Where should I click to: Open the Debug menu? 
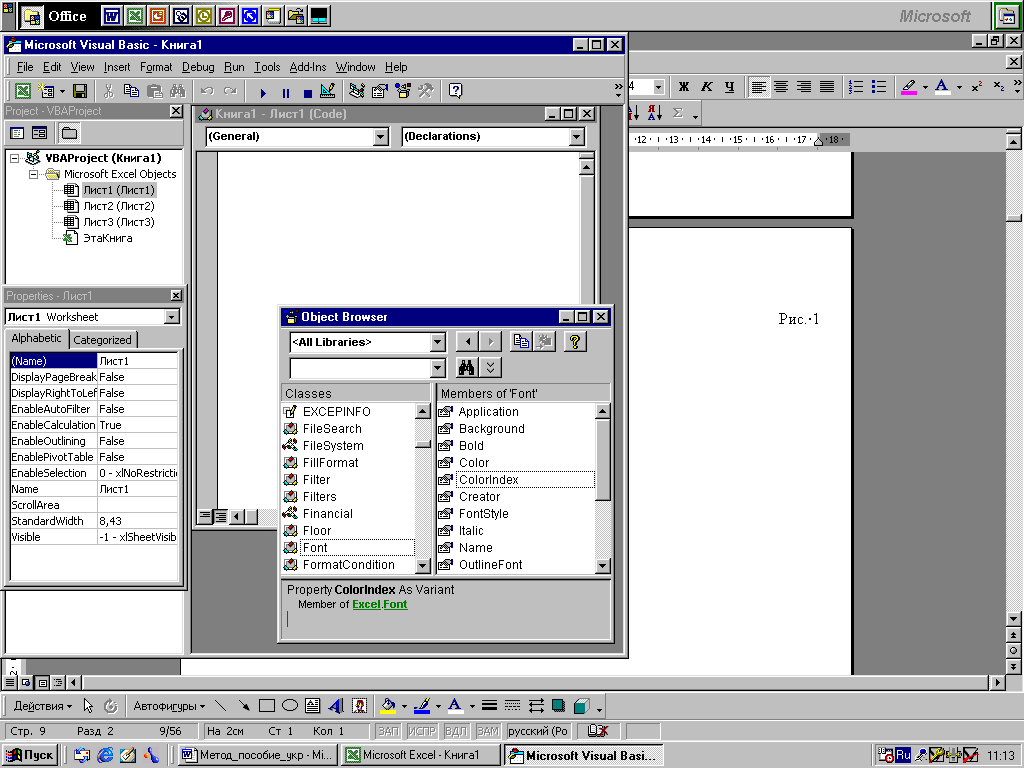(198, 67)
